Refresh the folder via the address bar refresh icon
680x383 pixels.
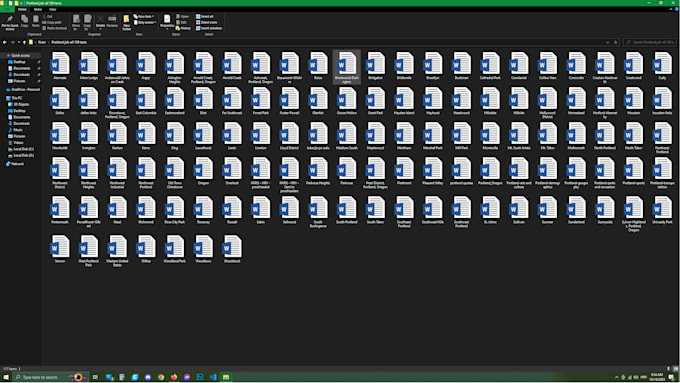click(615, 42)
